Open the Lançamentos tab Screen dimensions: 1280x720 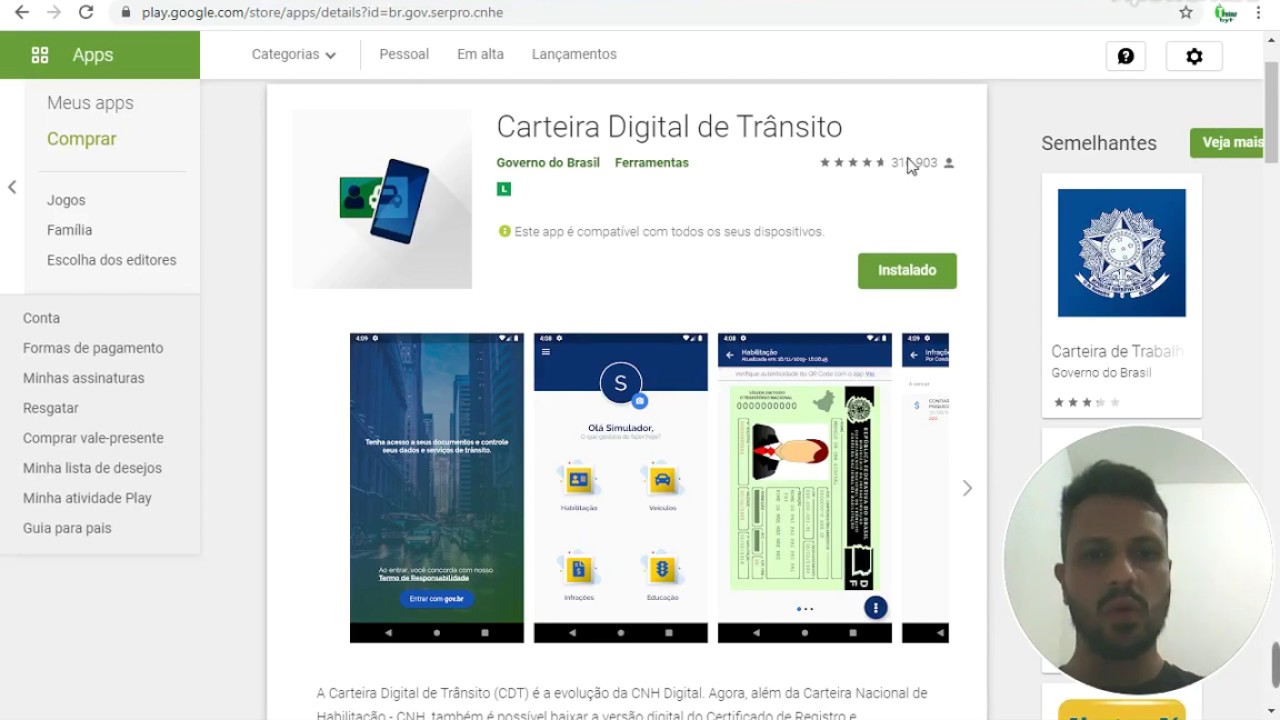point(574,54)
